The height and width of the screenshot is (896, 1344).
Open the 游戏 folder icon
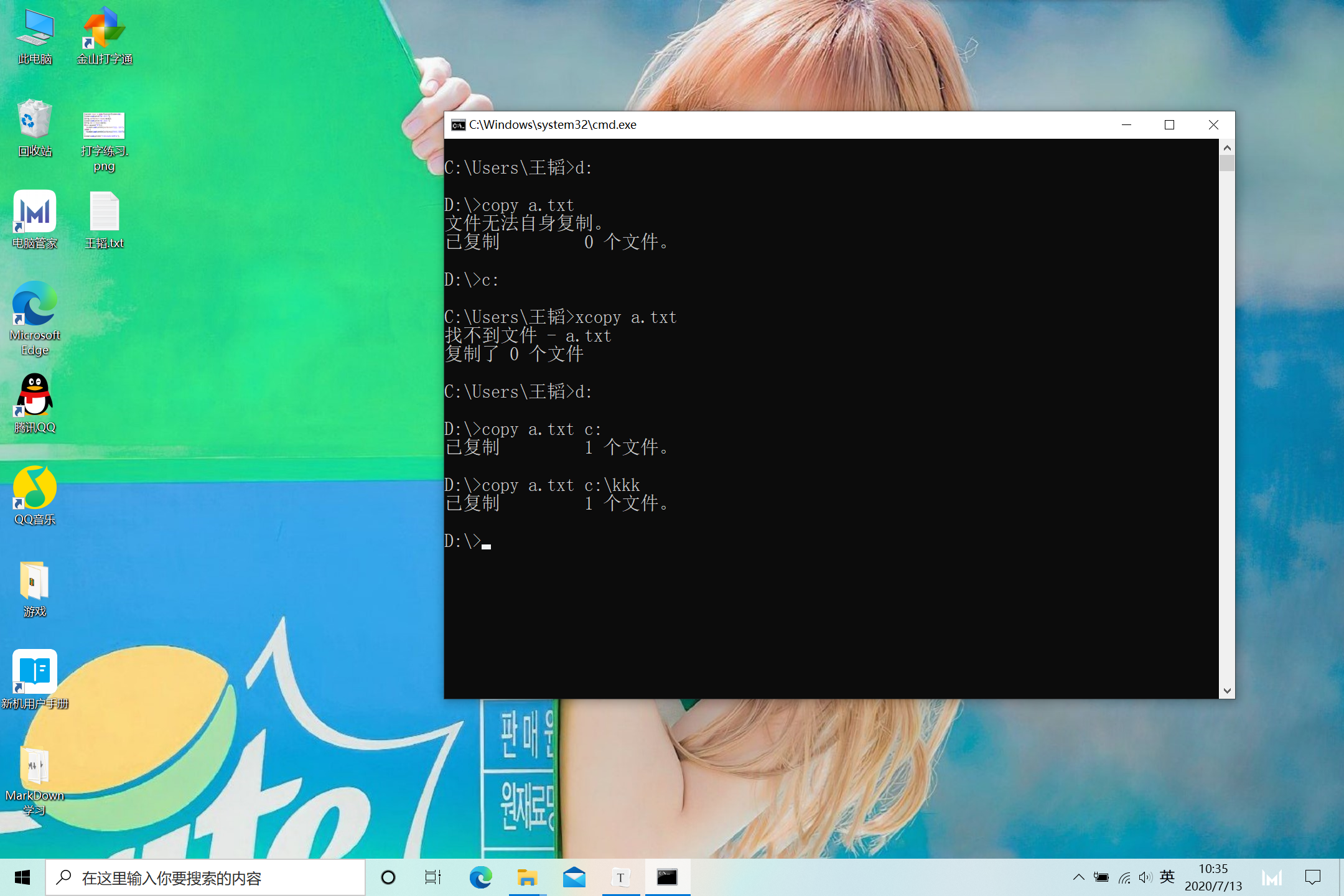point(35,581)
